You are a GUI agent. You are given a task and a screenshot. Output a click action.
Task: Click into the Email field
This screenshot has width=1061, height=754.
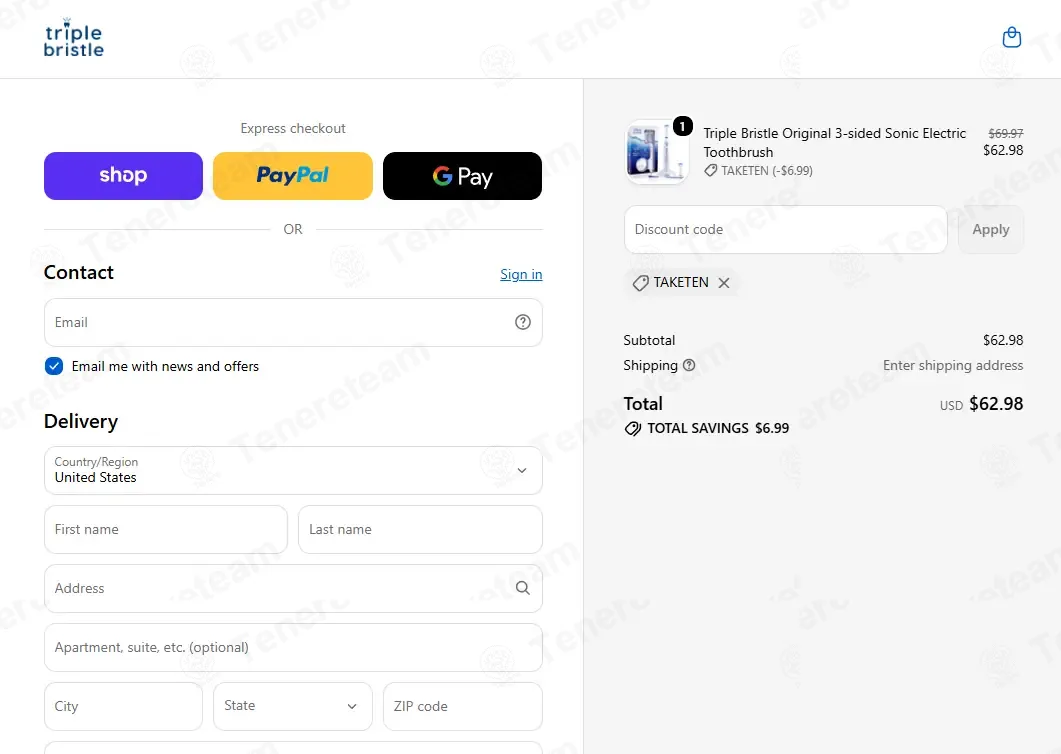(x=293, y=322)
